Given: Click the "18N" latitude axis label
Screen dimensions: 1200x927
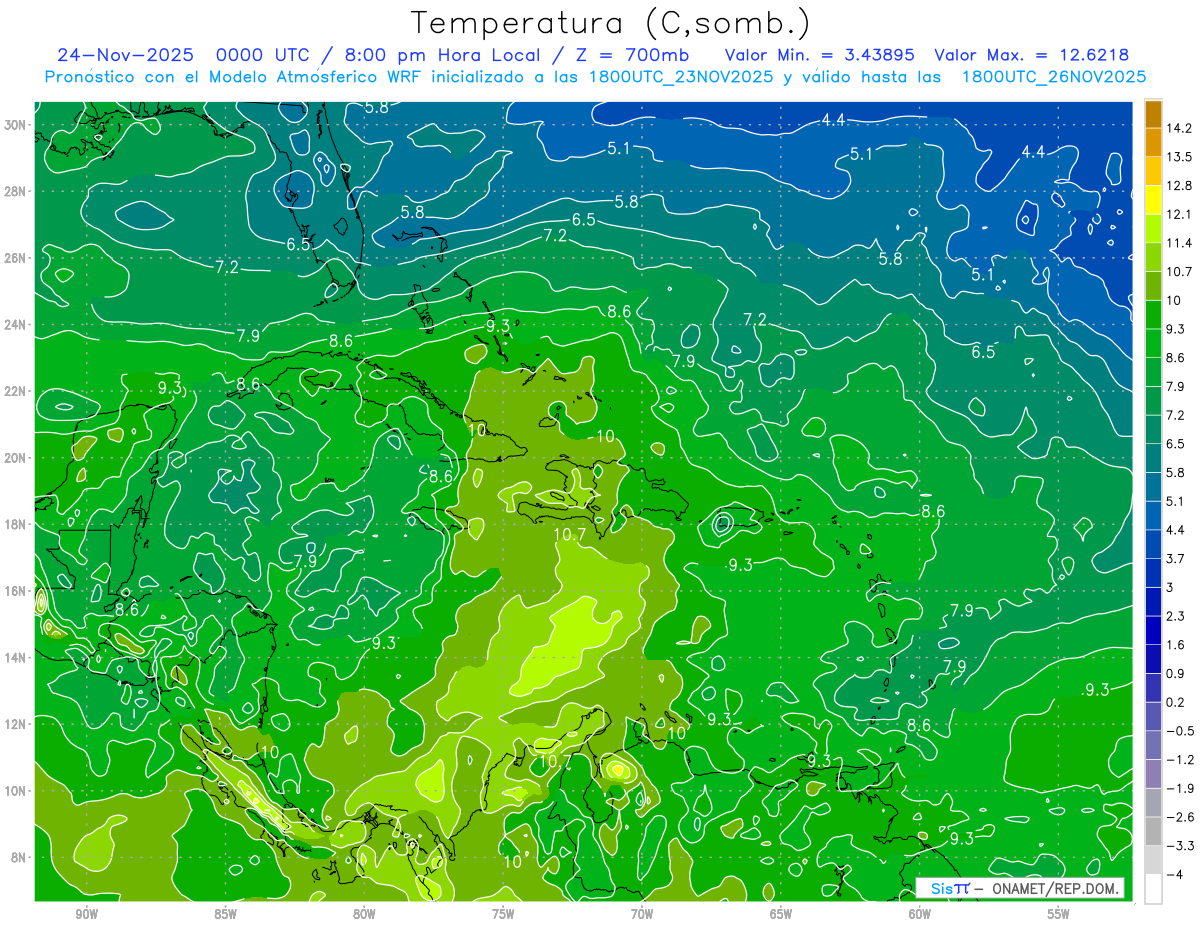Looking at the screenshot, I should [16, 524].
